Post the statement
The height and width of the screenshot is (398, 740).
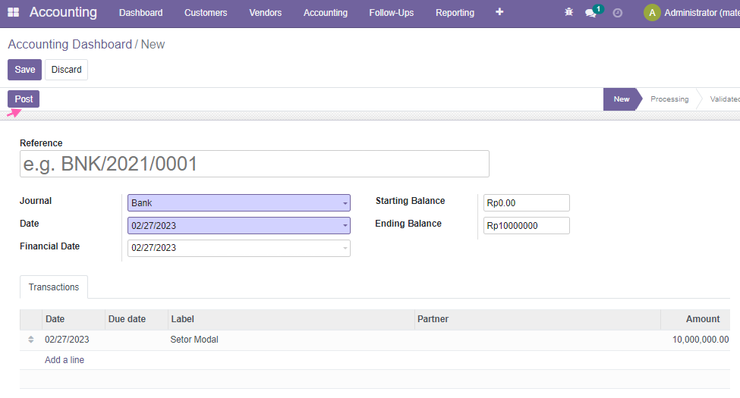click(24, 99)
